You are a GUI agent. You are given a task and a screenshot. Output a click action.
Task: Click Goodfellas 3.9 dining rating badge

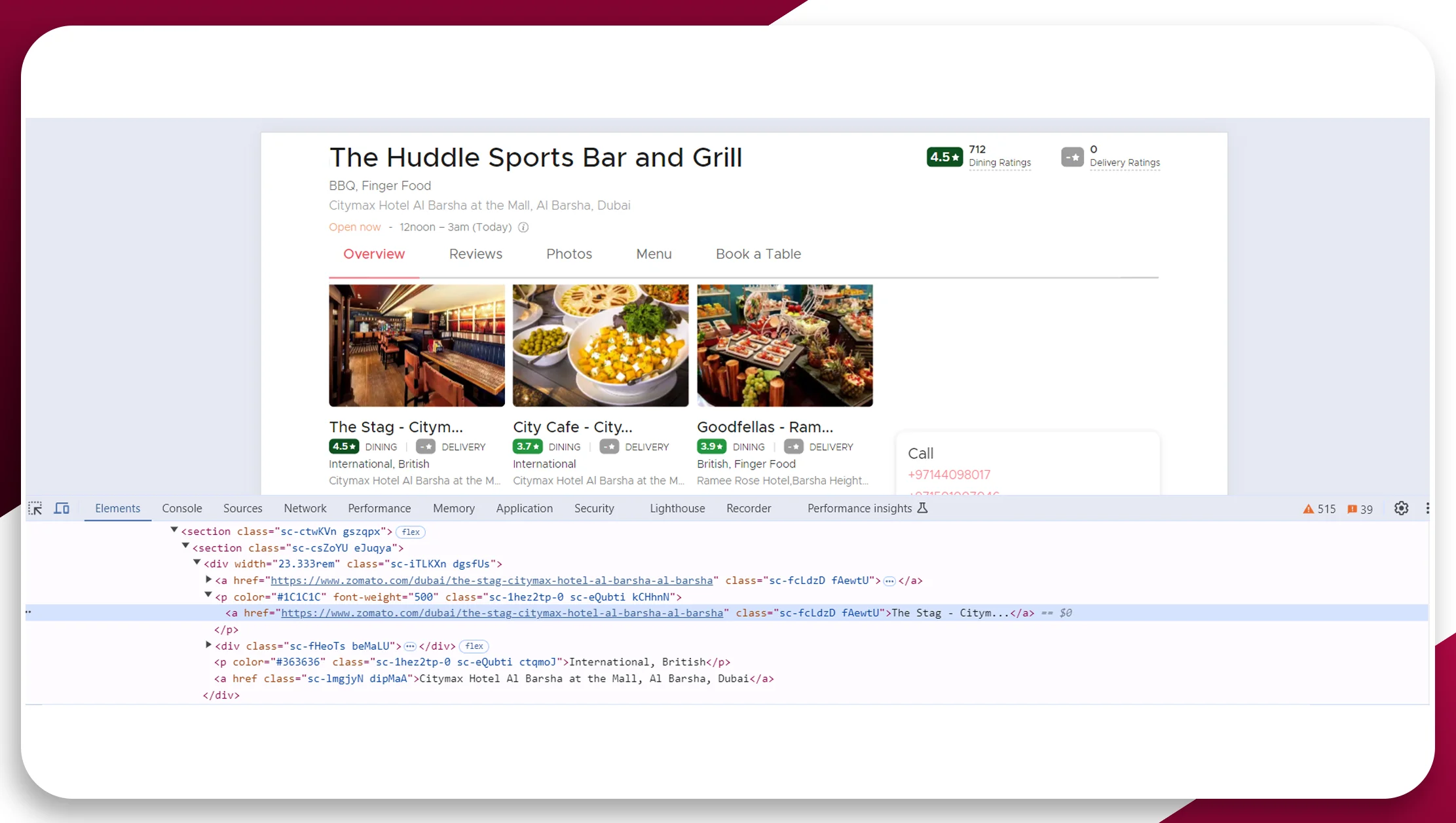[711, 447]
